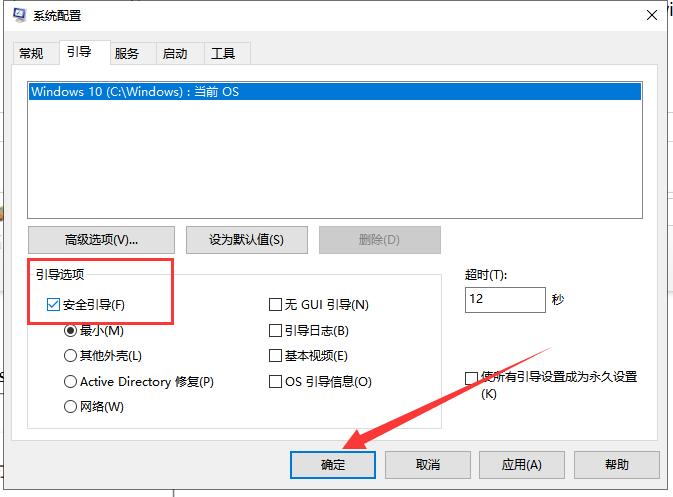Viewport: 673px width, 497px height.
Task: Go to the 启动 tab
Action: [x=175, y=53]
